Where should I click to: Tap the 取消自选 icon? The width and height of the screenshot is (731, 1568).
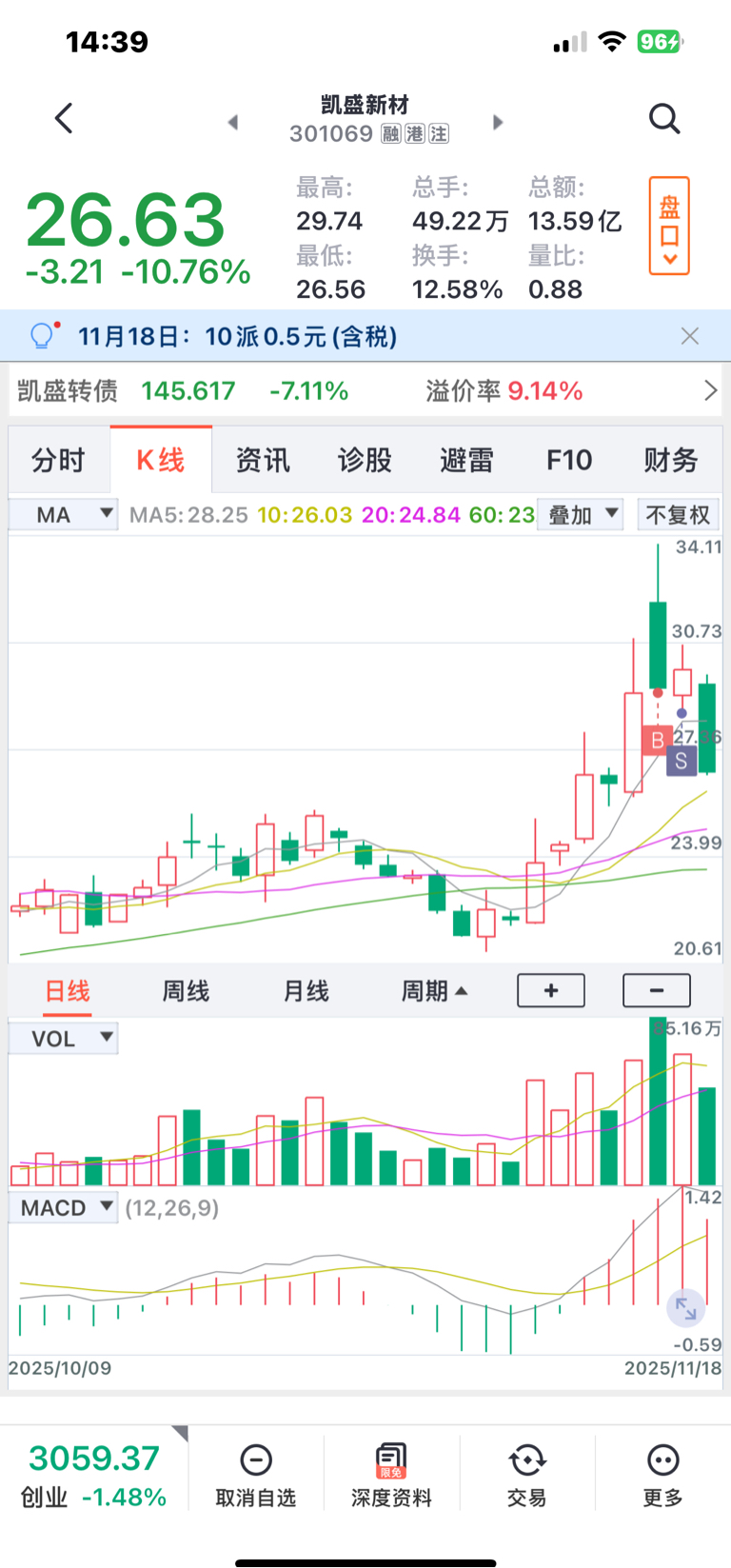pos(256,1459)
